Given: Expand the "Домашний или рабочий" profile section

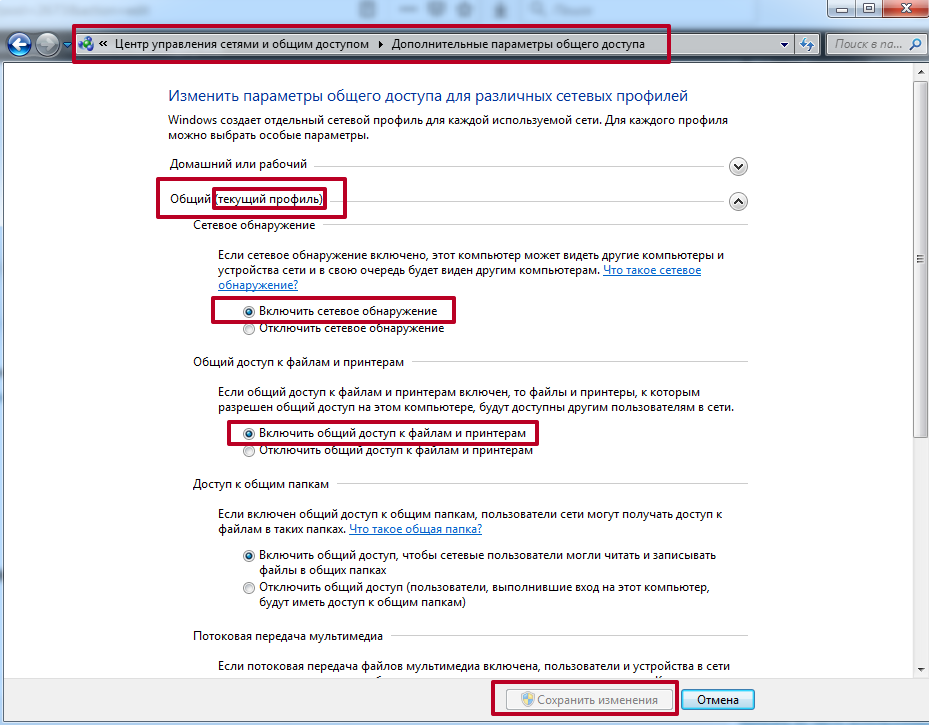Looking at the screenshot, I should click(x=738, y=166).
